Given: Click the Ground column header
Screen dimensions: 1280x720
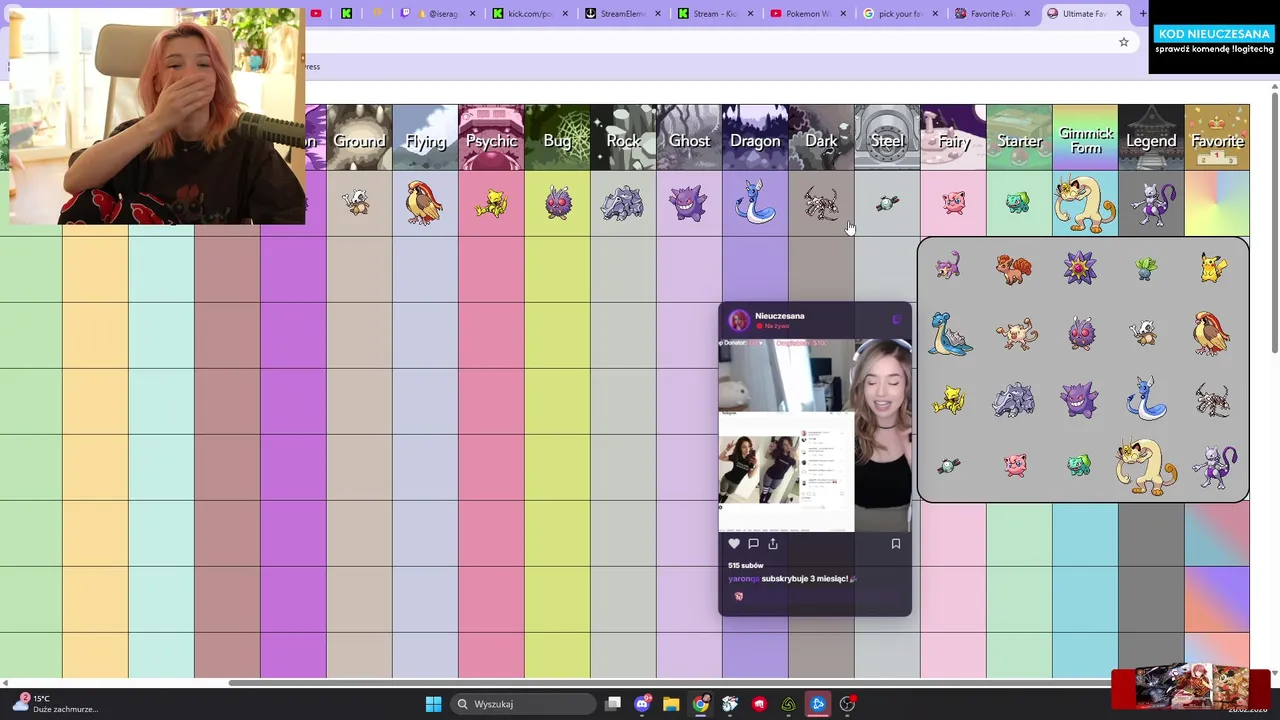Looking at the screenshot, I should pyautogui.click(x=359, y=137).
